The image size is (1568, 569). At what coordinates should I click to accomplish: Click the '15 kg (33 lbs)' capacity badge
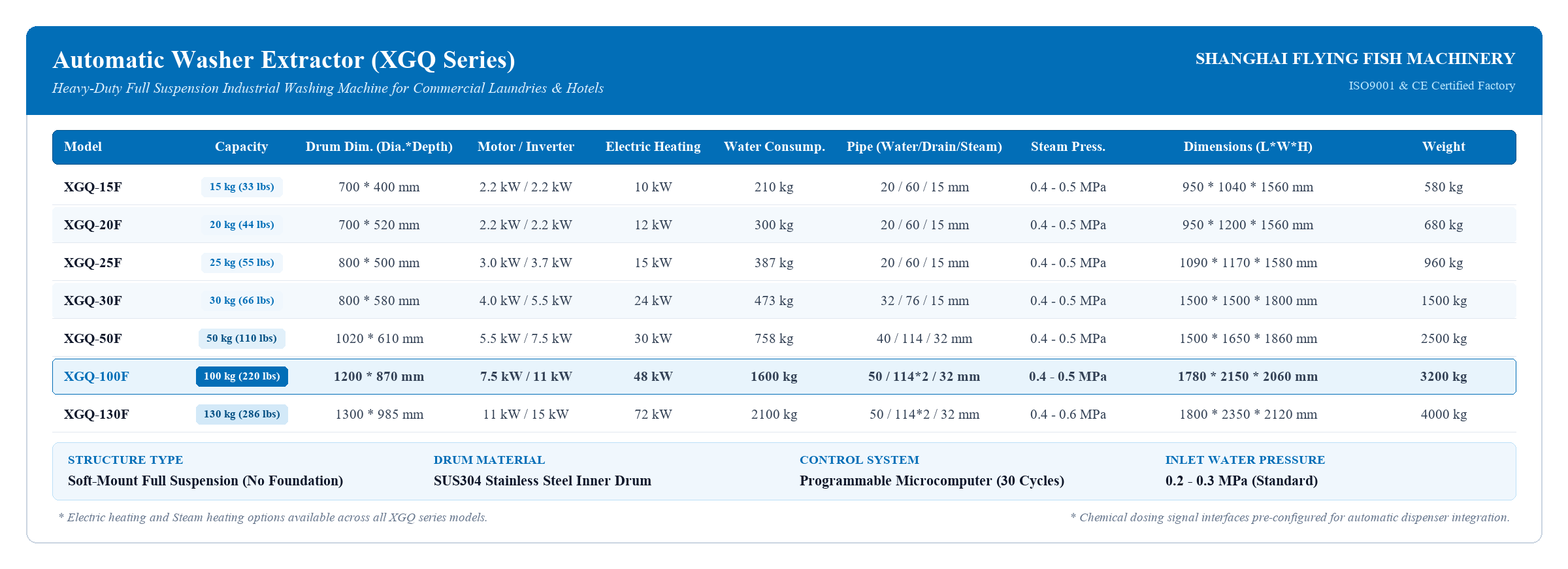242,187
